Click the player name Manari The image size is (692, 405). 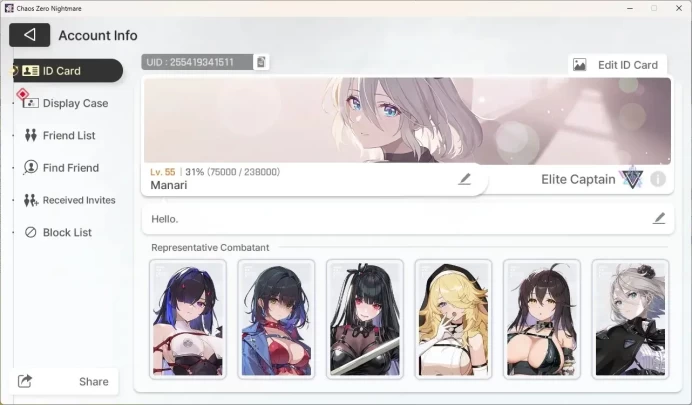(x=169, y=185)
